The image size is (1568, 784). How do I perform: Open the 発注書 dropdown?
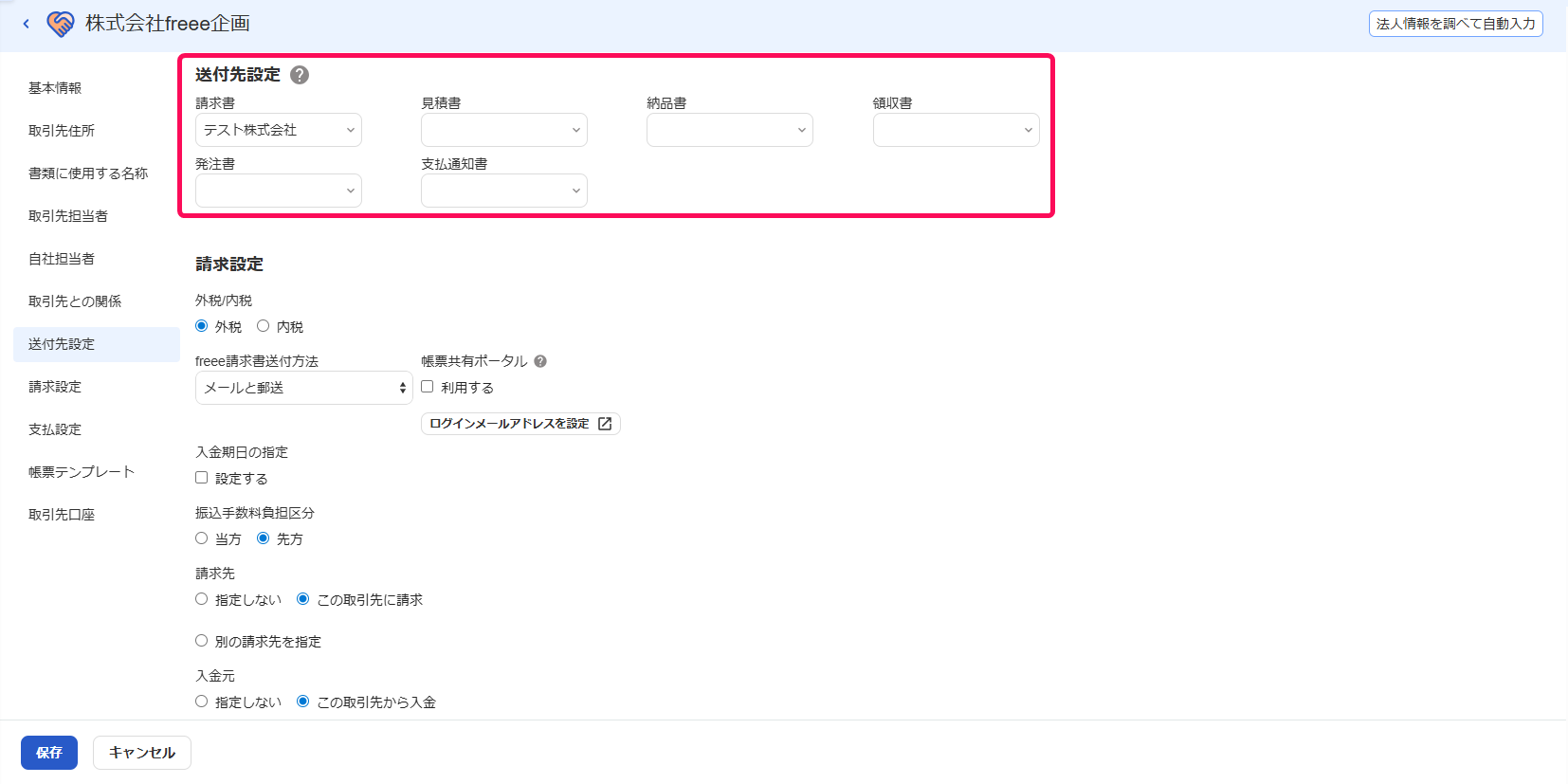[279, 191]
